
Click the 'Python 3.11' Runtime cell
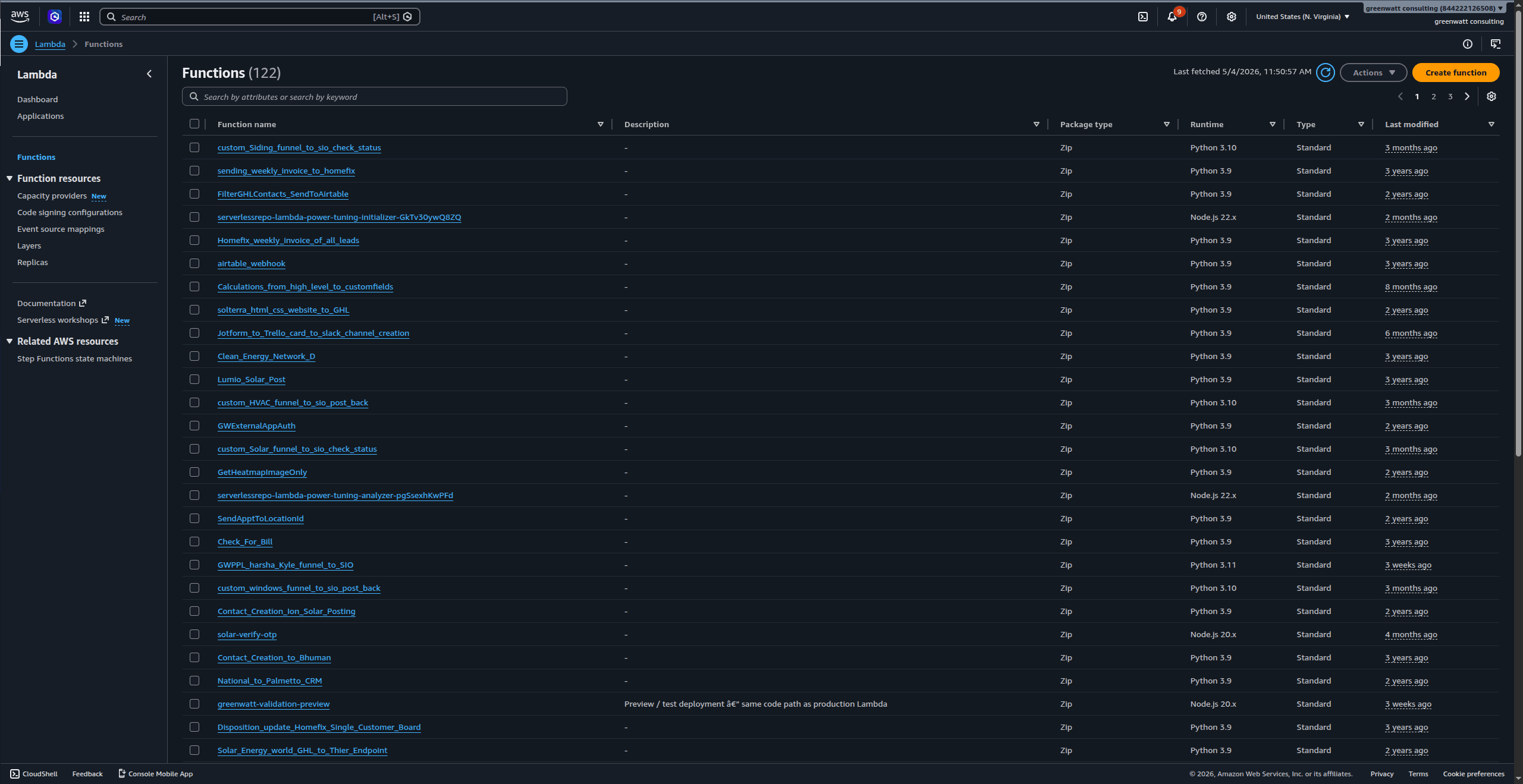pyautogui.click(x=1213, y=565)
